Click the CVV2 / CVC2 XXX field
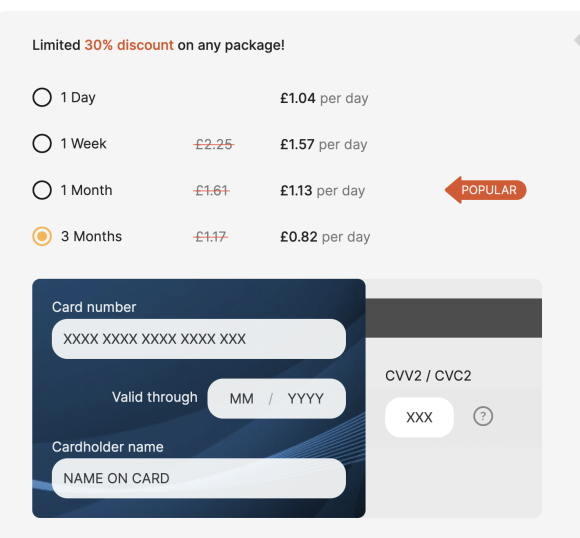This screenshot has width=580, height=538. (419, 417)
